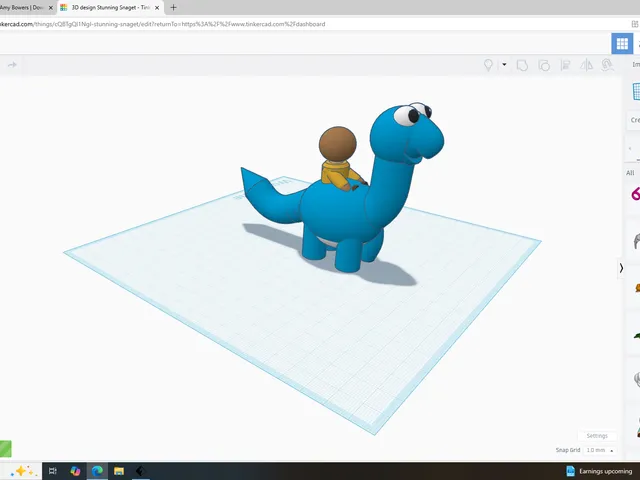This screenshot has width=640, height=480.
Task: Open the Earnings upcoming taskbar widget
Action: [x=600, y=471]
